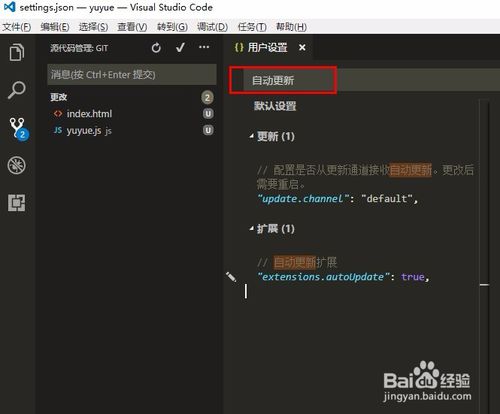Click the "default" value of update.channel
The height and width of the screenshot is (414, 500).
tap(387, 199)
